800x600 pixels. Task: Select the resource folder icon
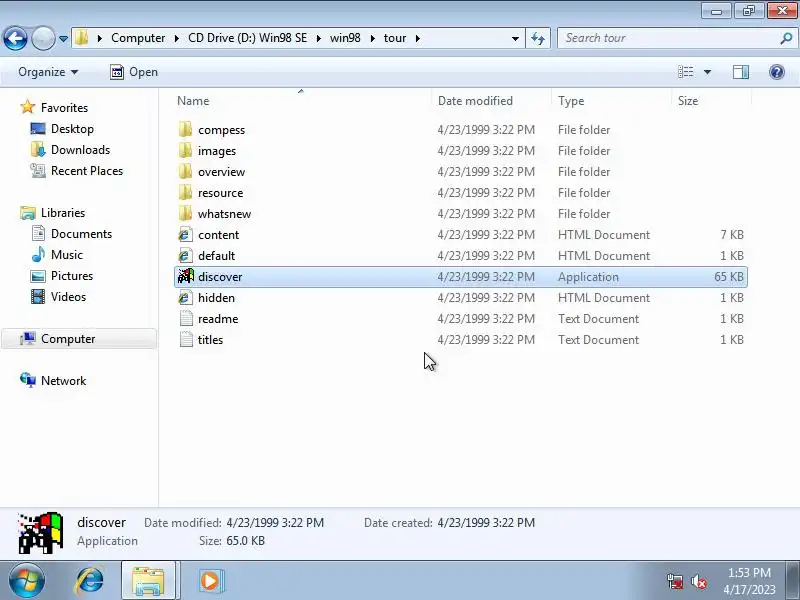pyautogui.click(x=185, y=192)
